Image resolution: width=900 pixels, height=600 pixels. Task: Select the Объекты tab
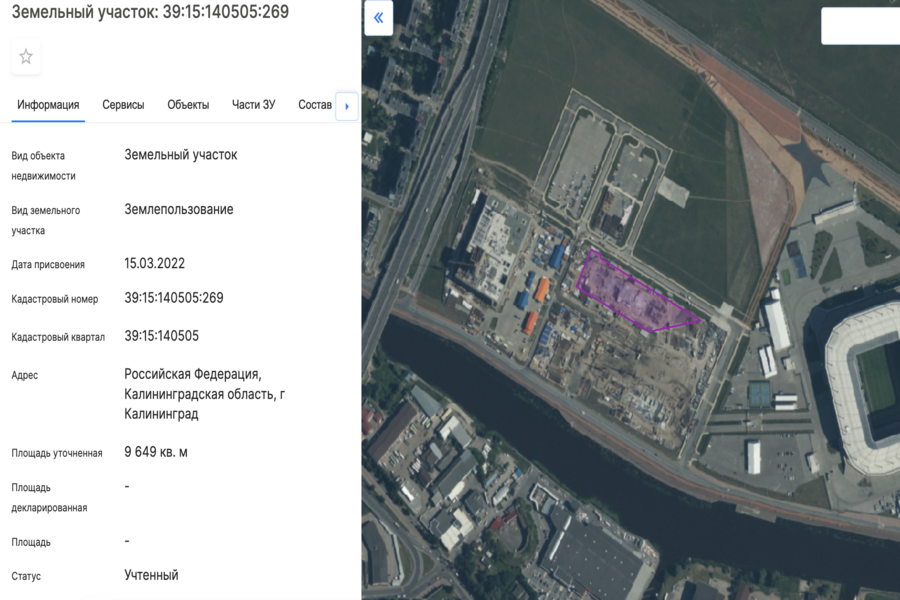(188, 105)
